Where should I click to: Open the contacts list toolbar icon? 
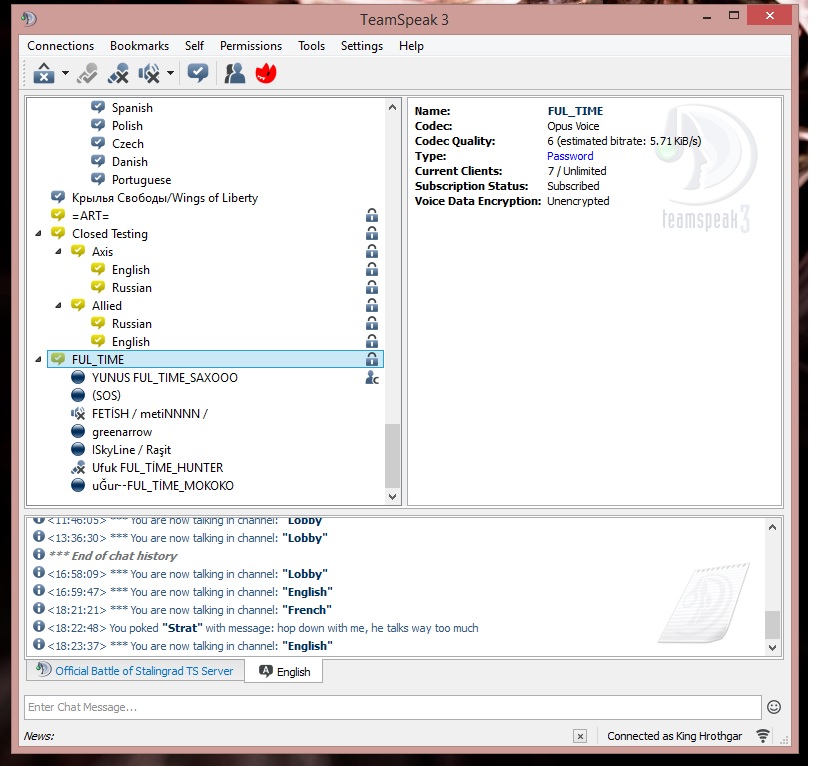(235, 73)
